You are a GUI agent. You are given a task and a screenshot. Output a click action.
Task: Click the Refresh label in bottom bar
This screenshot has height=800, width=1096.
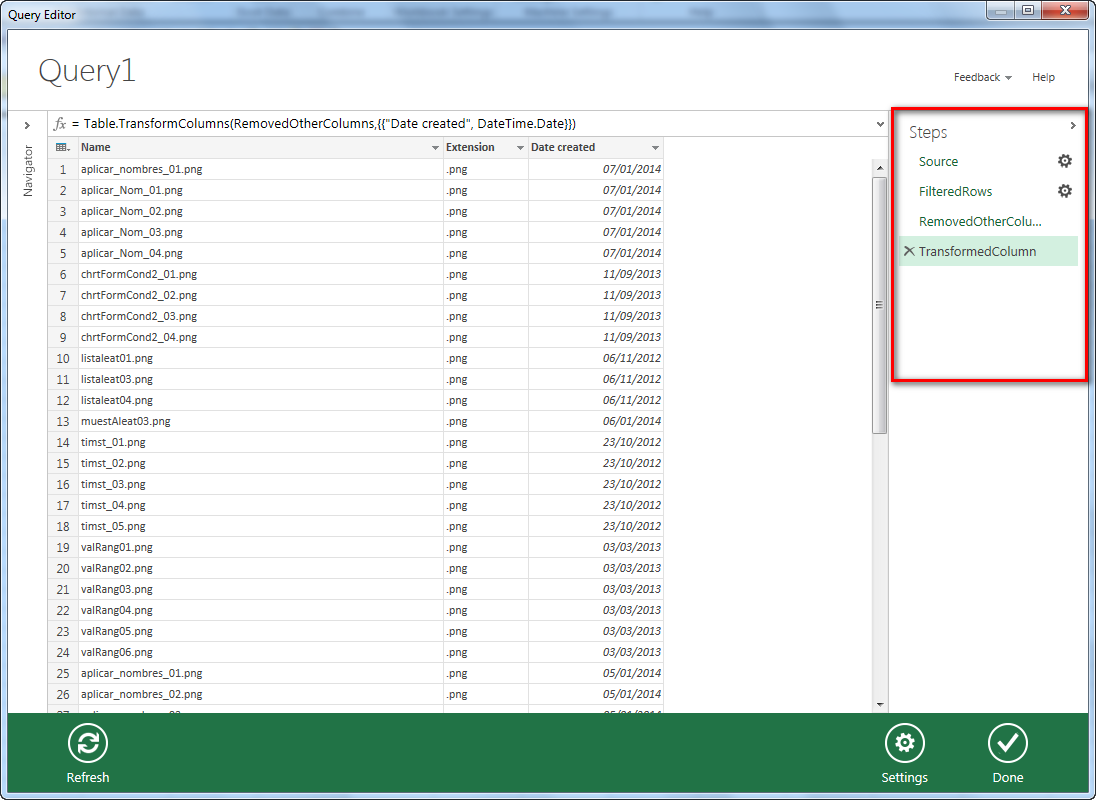tap(88, 777)
